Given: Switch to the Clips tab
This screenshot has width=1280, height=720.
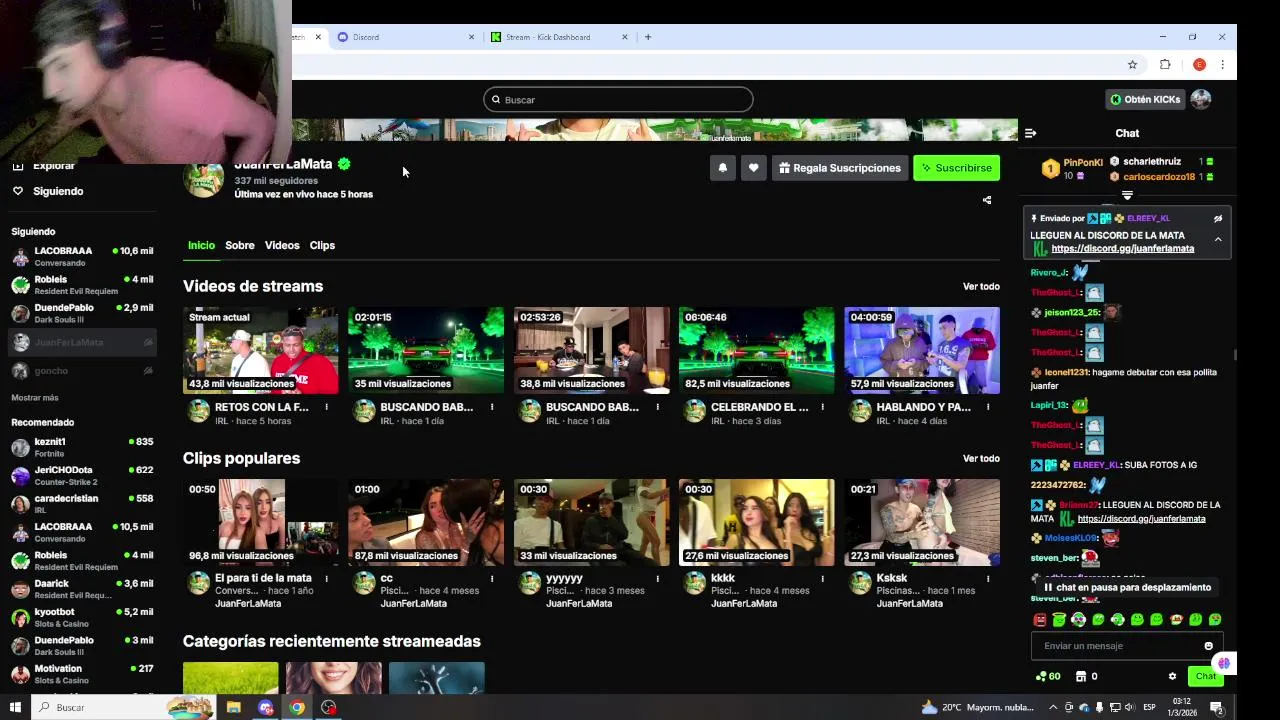Looking at the screenshot, I should 322,245.
